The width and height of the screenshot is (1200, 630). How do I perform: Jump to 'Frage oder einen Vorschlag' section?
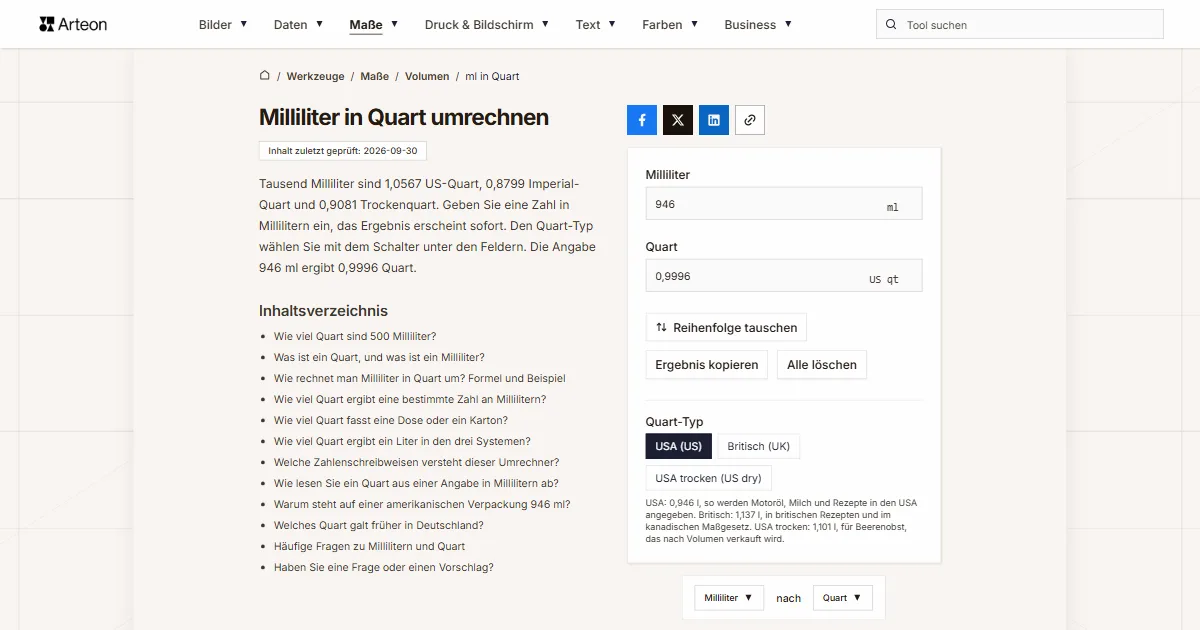(x=384, y=567)
